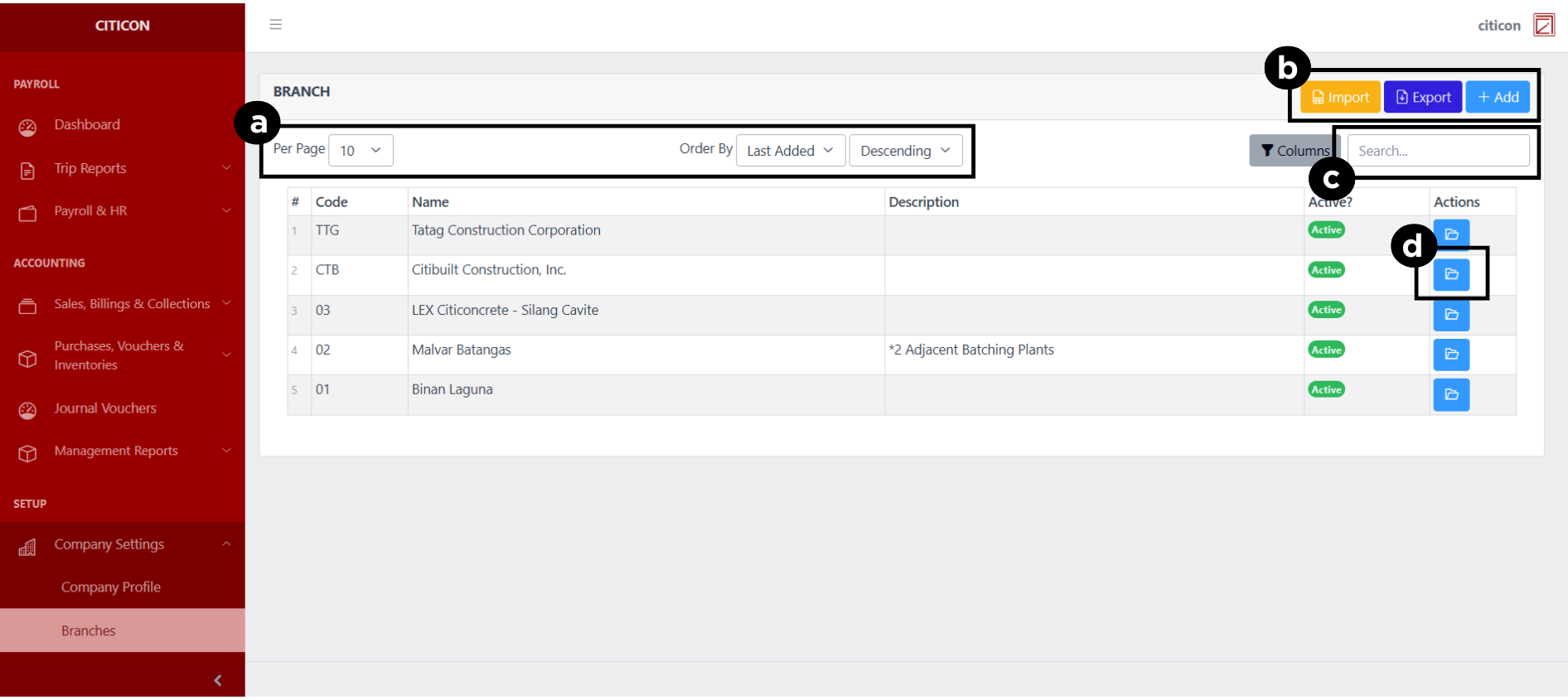Open the Per Page dropdown
The image size is (1568, 700).
click(361, 151)
